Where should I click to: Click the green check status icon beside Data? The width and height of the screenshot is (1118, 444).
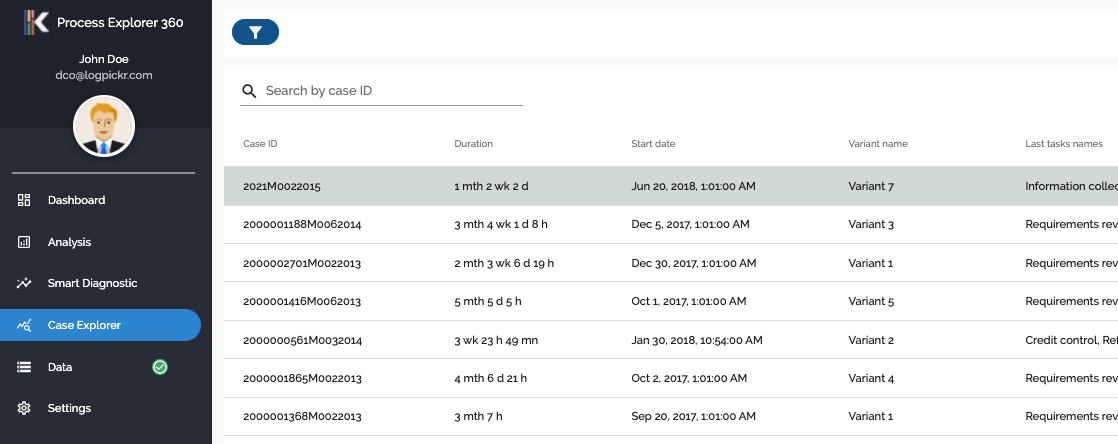click(x=160, y=367)
